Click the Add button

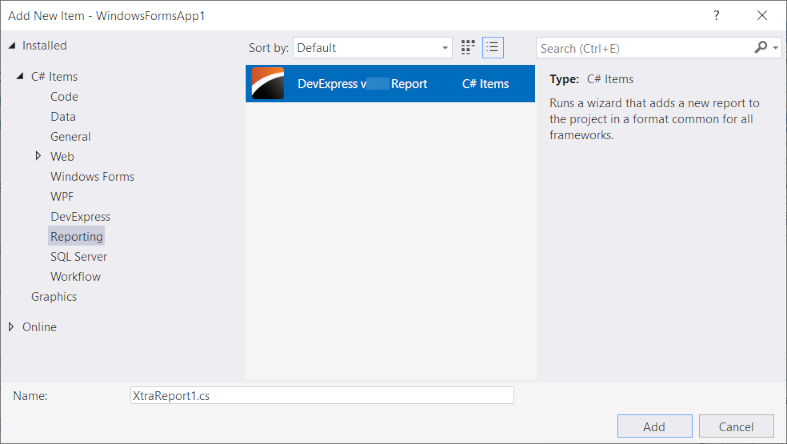654,426
